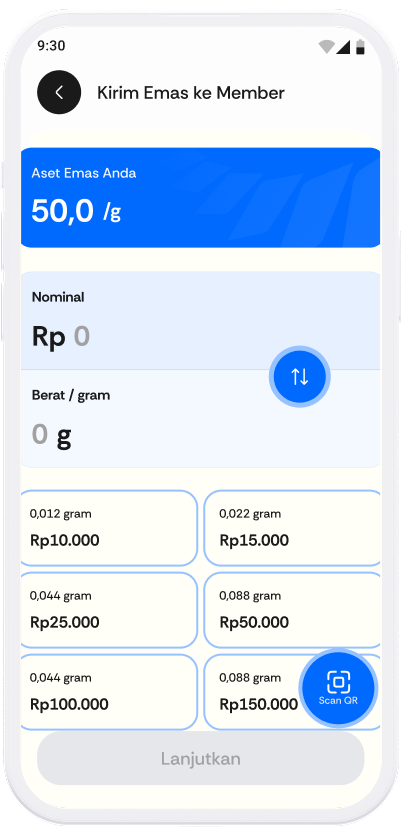Choose the Rp50.000 quick amount card

pyautogui.click(x=292, y=610)
